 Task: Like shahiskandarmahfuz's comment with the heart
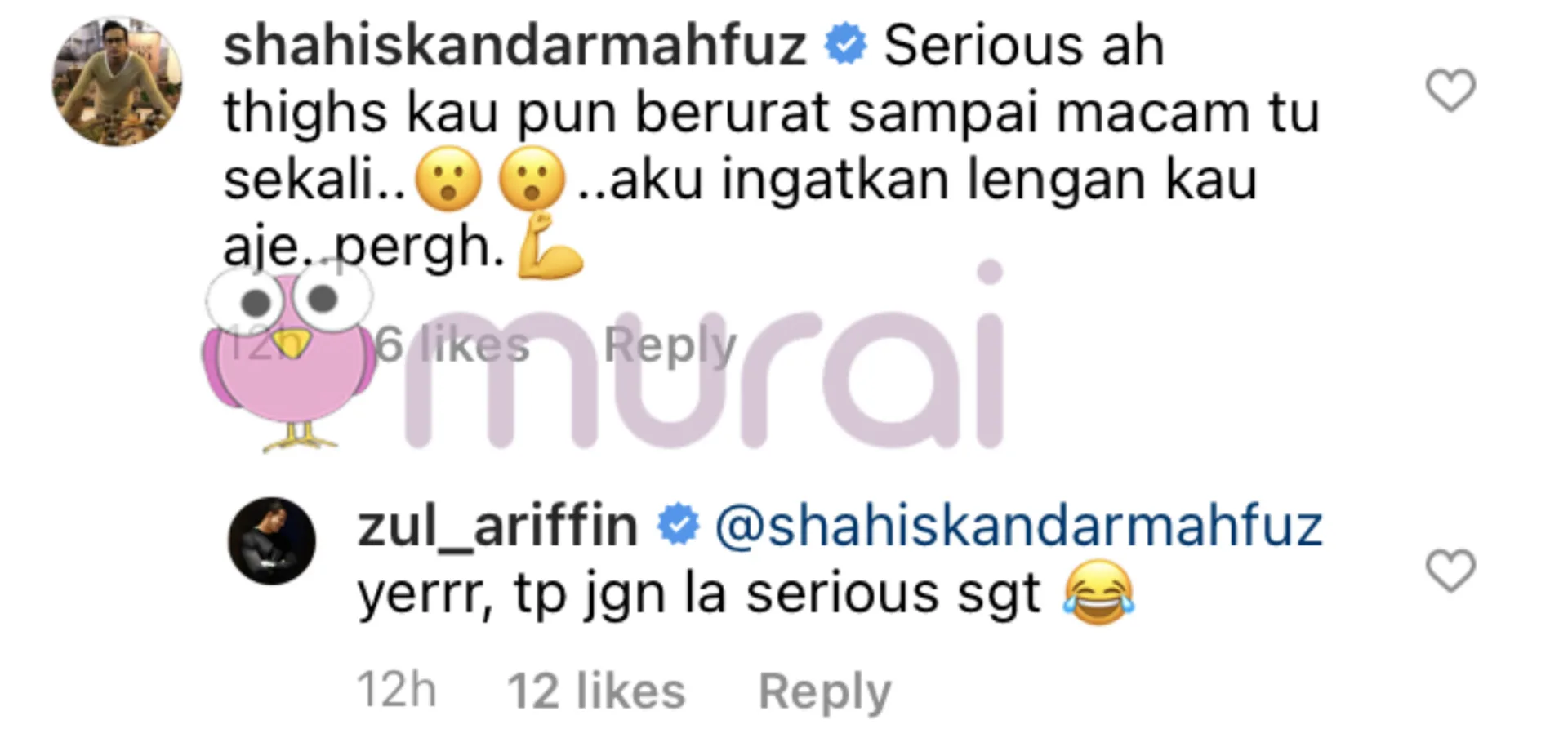coord(1450,90)
